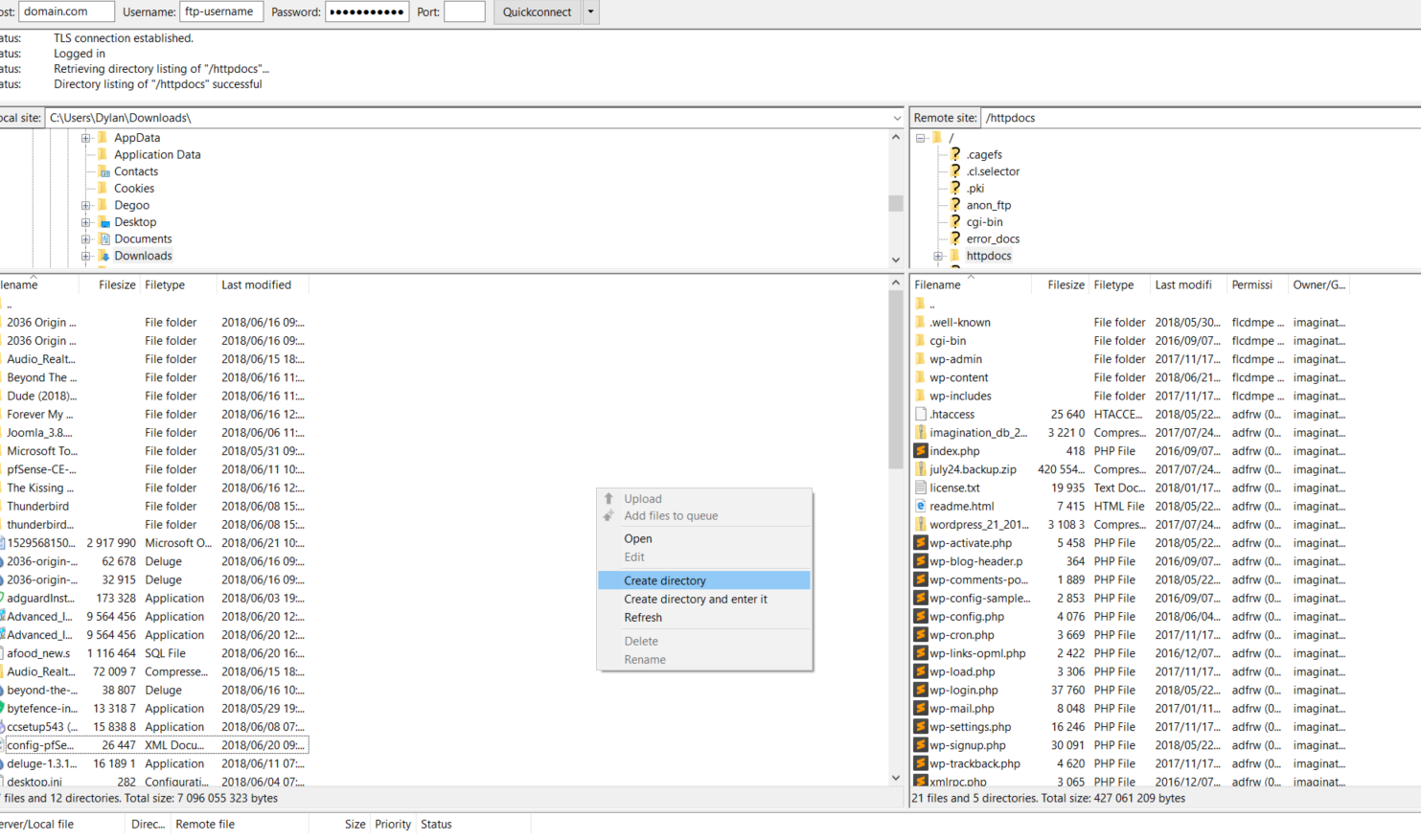Click the july24.backup.zip archive icon

(921, 469)
